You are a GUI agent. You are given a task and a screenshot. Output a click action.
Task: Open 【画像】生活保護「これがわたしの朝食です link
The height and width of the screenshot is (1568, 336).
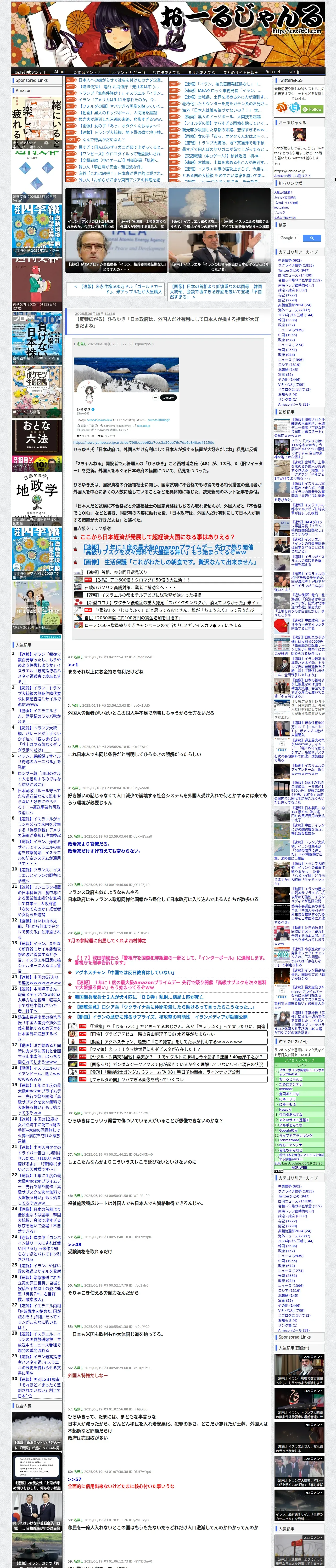pos(170,562)
